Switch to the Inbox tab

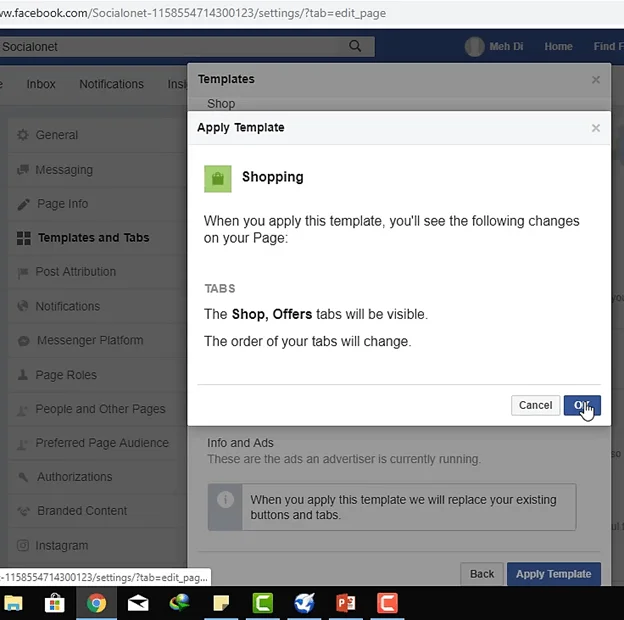coord(41,85)
